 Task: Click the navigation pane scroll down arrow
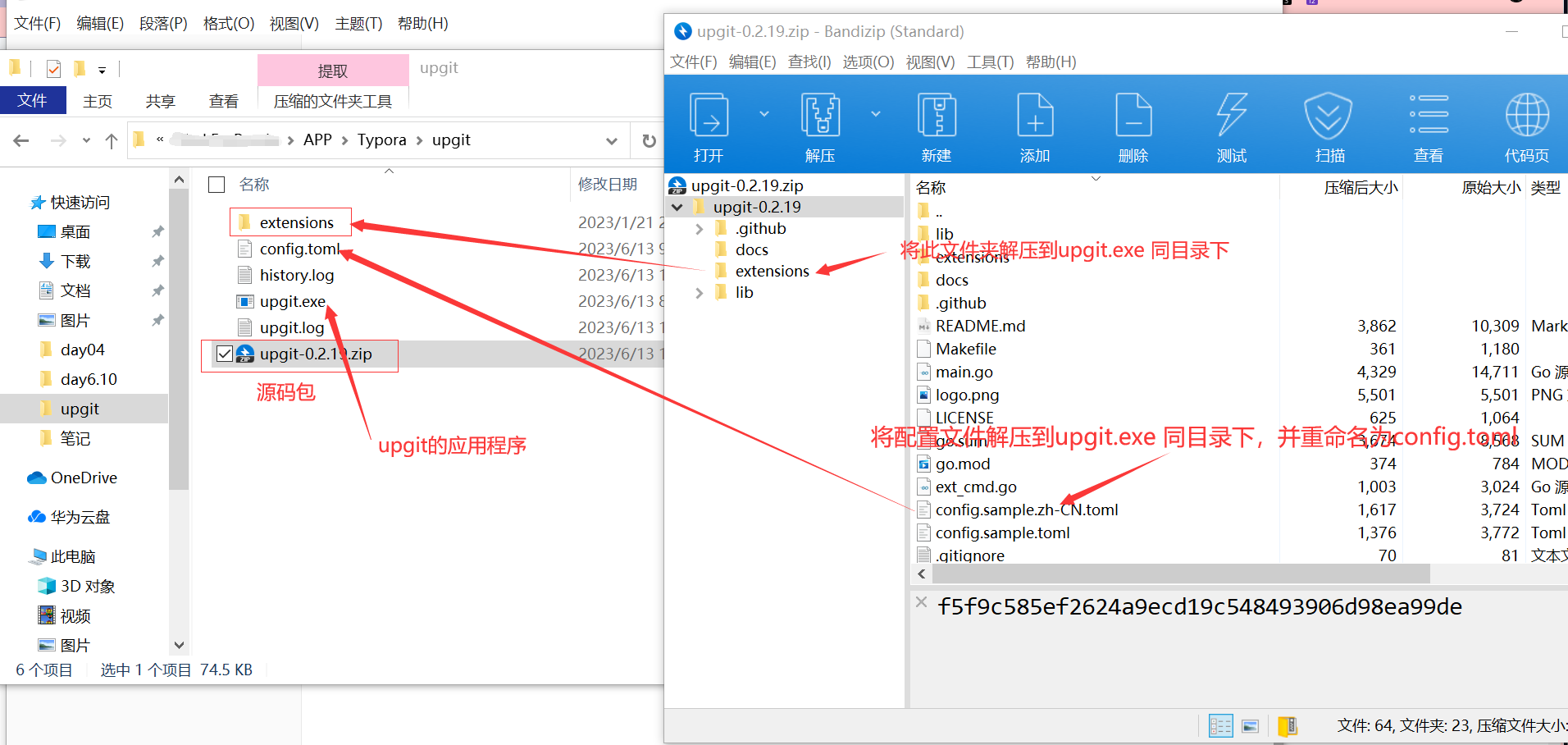pyautogui.click(x=179, y=645)
